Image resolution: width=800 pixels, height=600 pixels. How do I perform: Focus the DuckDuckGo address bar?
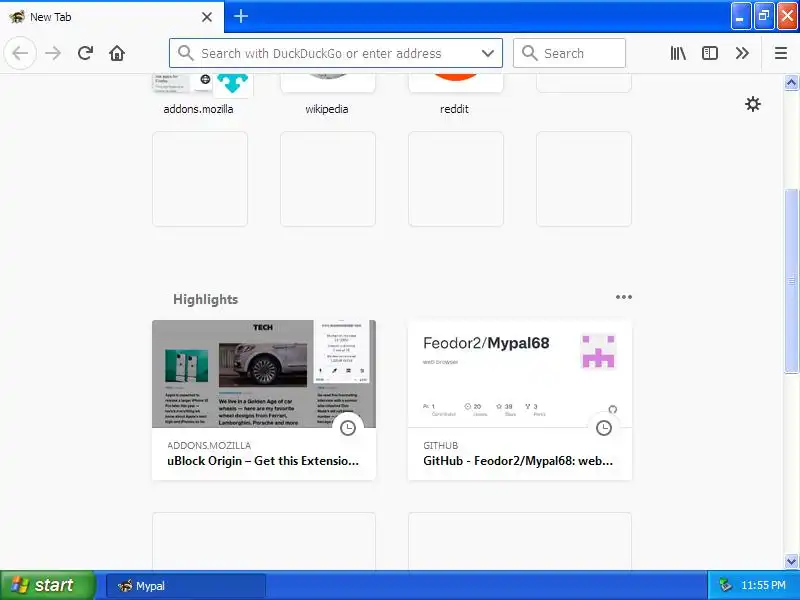coord(336,53)
